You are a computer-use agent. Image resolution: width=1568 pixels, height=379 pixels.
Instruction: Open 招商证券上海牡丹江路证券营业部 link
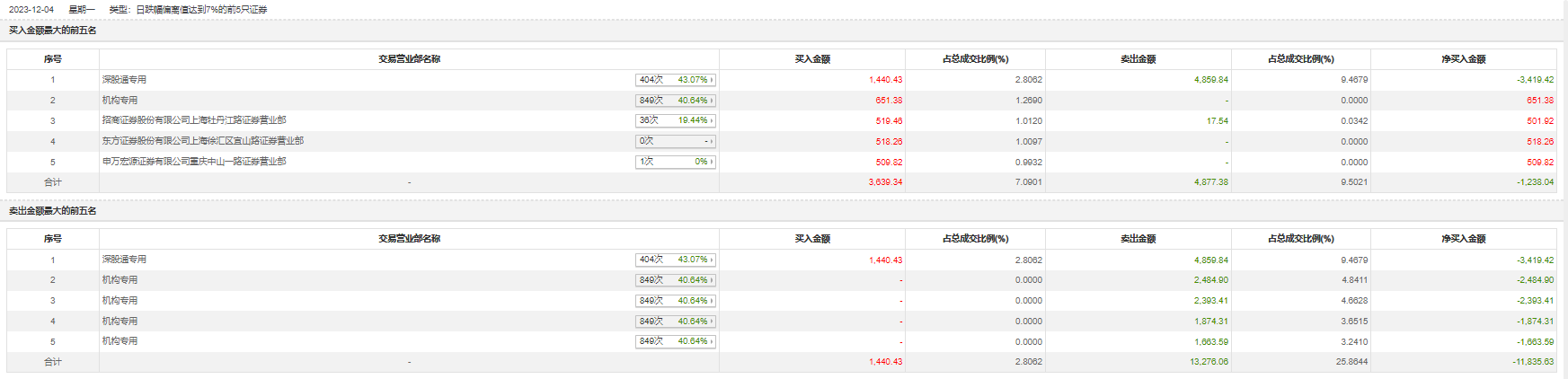(x=194, y=120)
